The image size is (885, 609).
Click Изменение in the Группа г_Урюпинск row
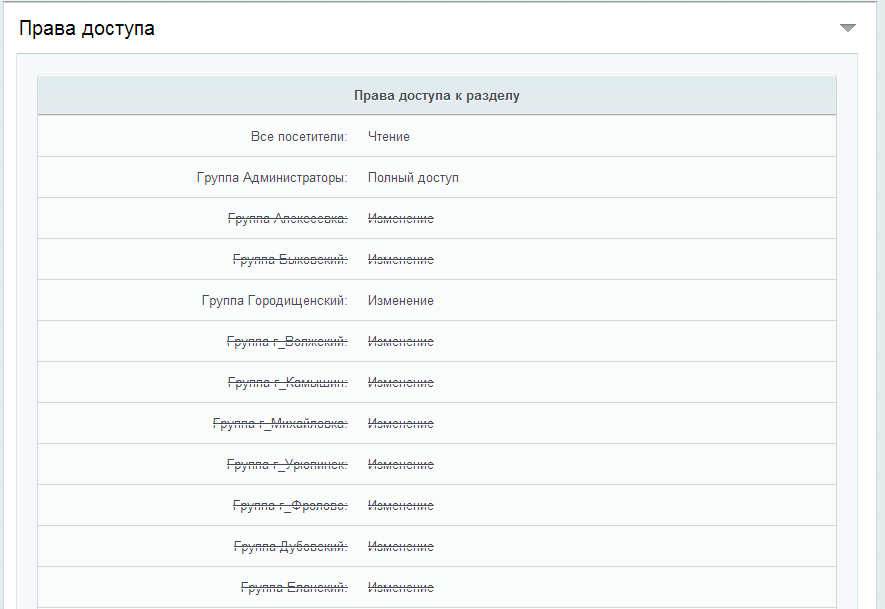(x=401, y=465)
